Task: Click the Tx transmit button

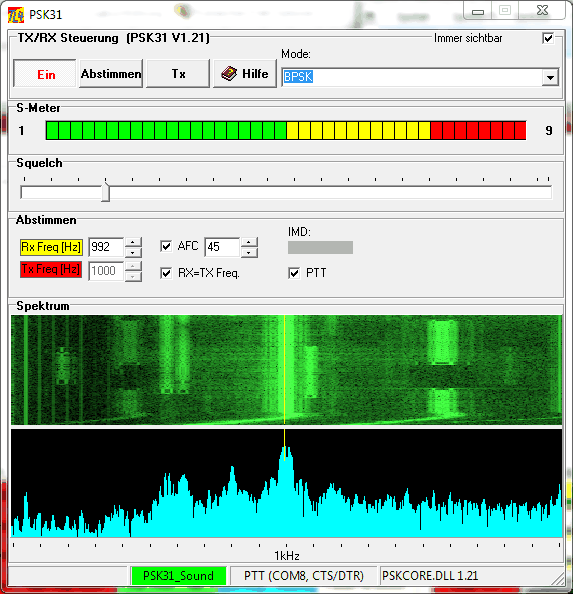Action: pos(178,73)
